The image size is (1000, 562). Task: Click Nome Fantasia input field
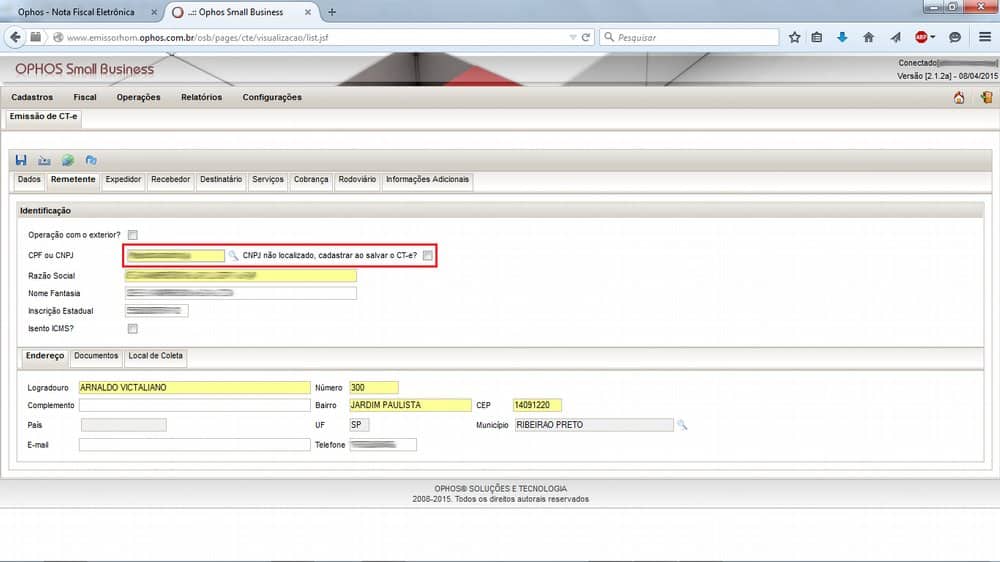[x=241, y=293]
